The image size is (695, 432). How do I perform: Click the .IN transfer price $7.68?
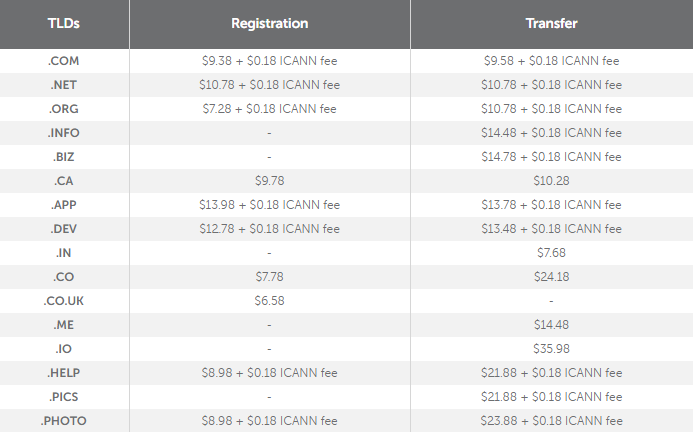pos(551,253)
